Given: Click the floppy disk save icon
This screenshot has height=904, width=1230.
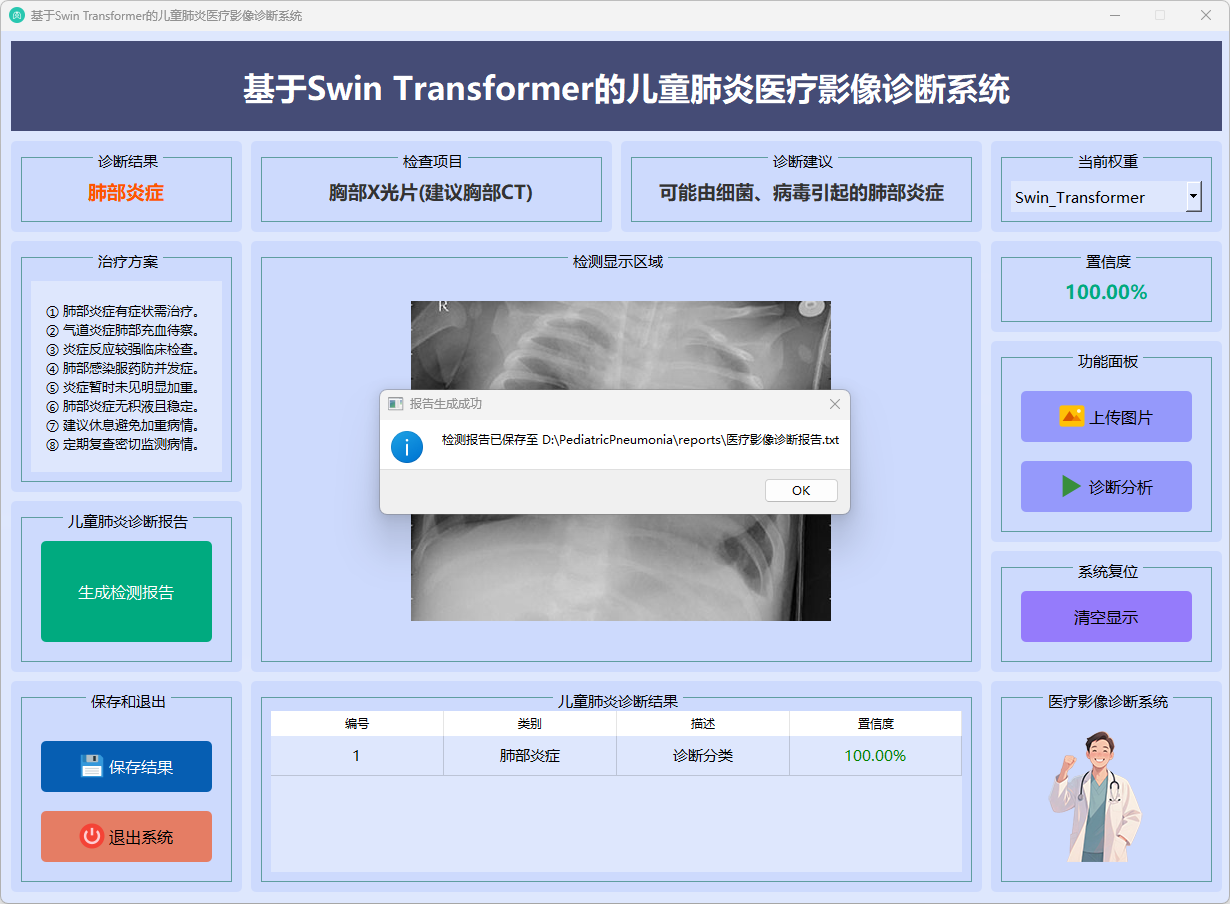Looking at the screenshot, I should (92, 767).
